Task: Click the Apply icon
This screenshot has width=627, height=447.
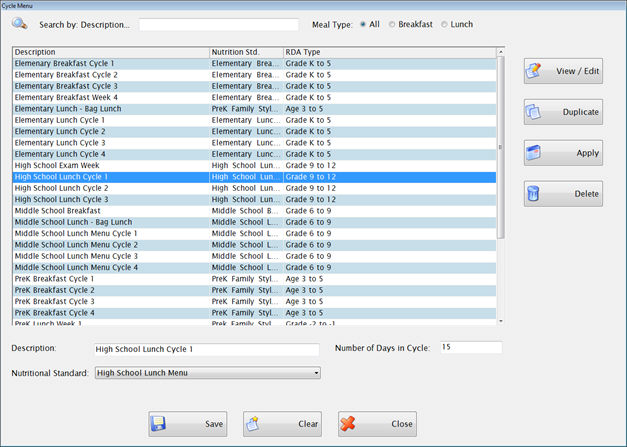Action: (536, 153)
